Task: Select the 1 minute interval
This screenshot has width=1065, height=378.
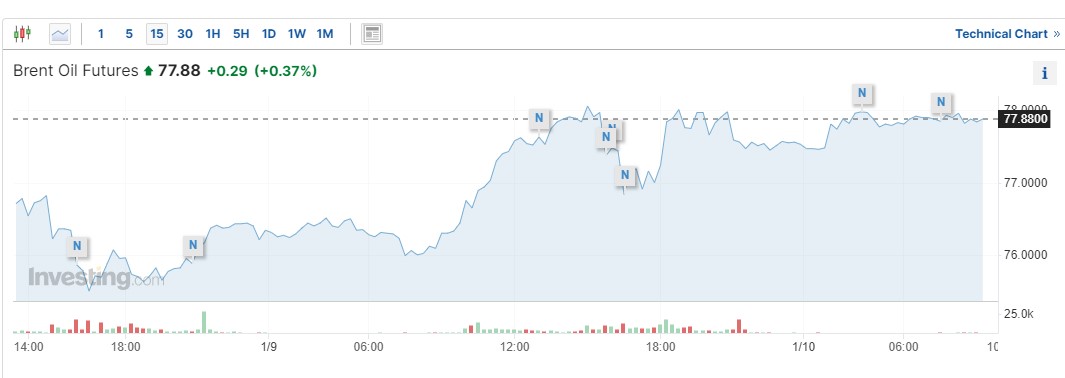Action: click(101, 33)
